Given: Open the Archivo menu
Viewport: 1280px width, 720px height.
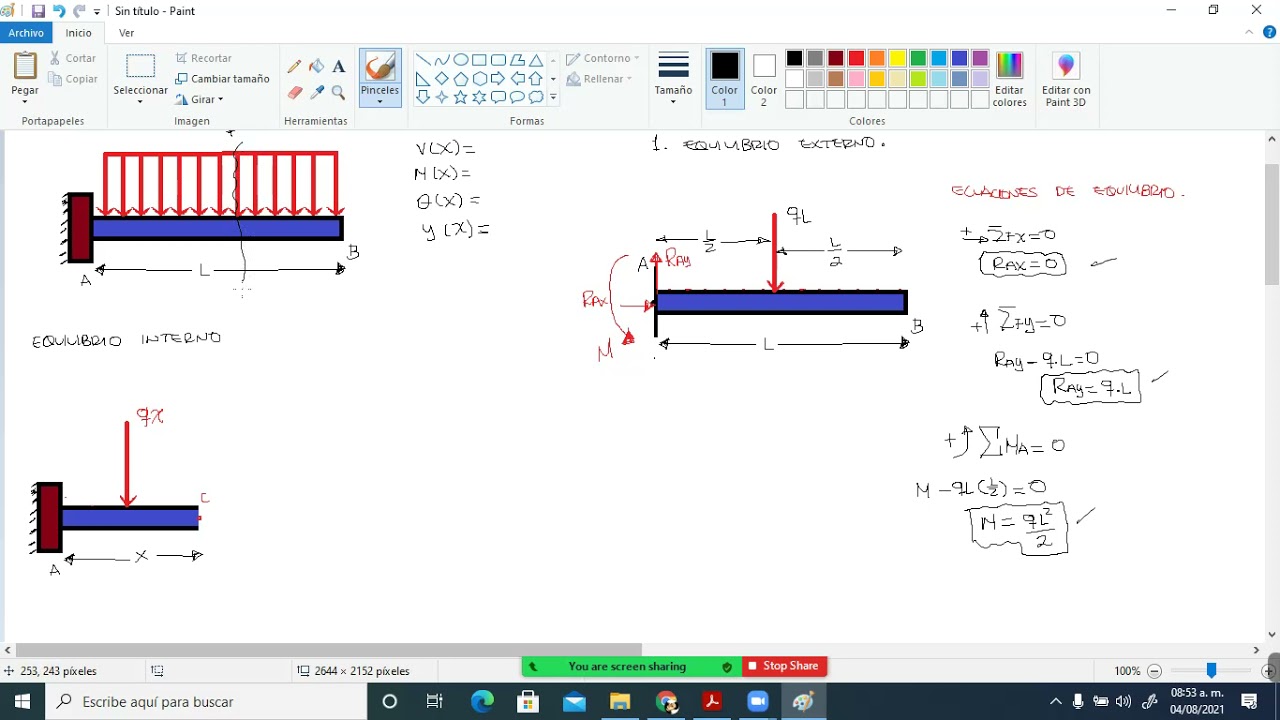Looking at the screenshot, I should tap(26, 33).
